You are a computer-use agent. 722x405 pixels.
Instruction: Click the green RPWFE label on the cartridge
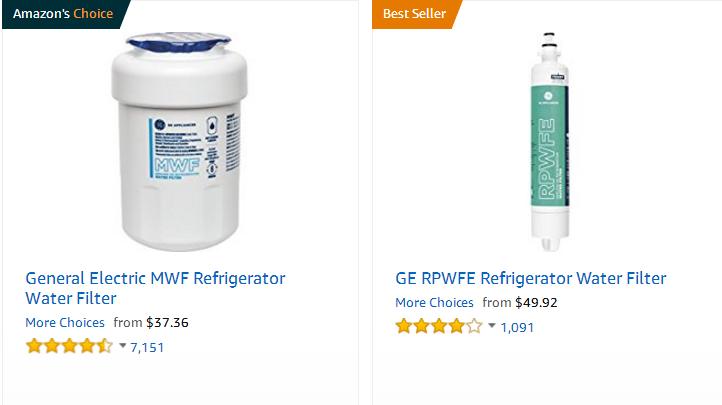pos(550,146)
